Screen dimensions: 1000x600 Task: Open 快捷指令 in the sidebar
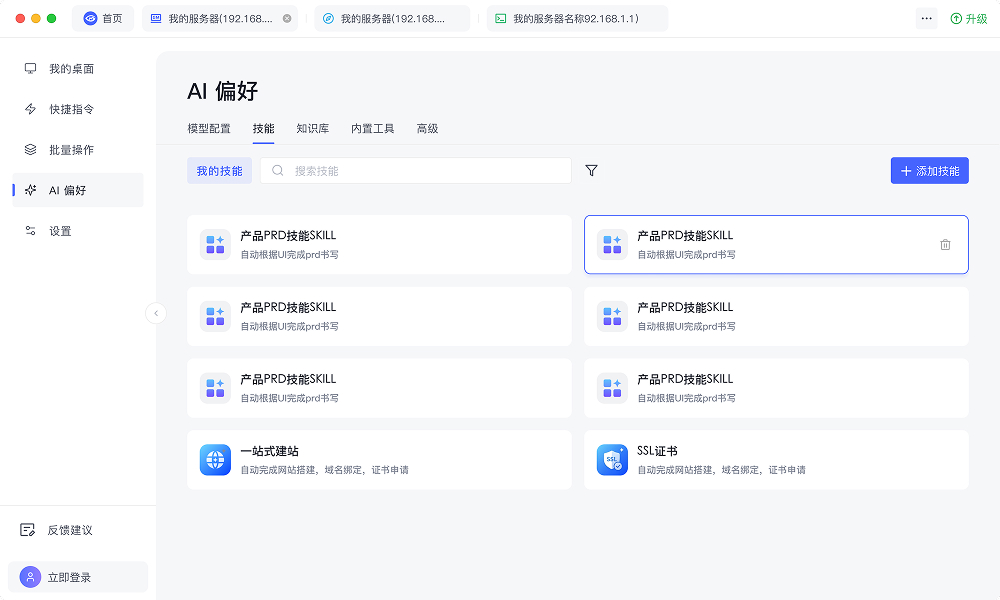78,109
